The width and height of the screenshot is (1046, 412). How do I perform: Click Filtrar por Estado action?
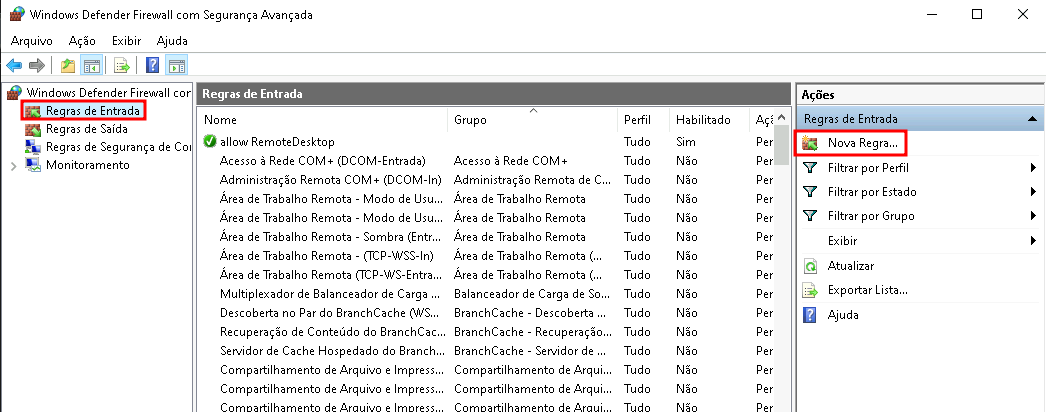point(872,192)
